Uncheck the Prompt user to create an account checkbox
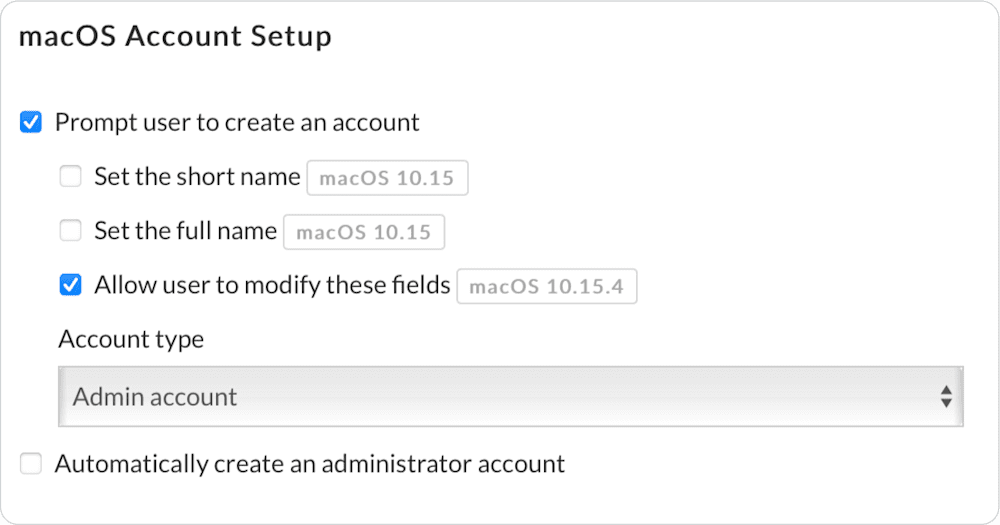 pos(32,124)
